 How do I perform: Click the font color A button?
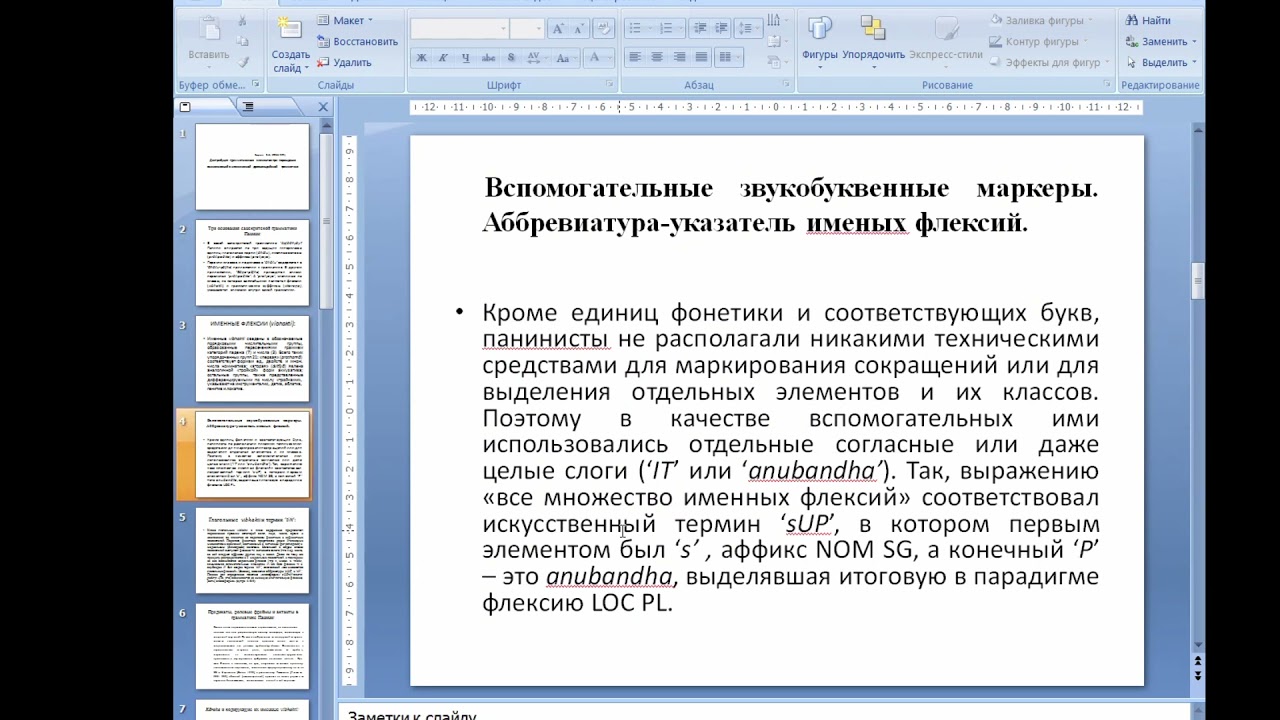pyautogui.click(x=597, y=58)
